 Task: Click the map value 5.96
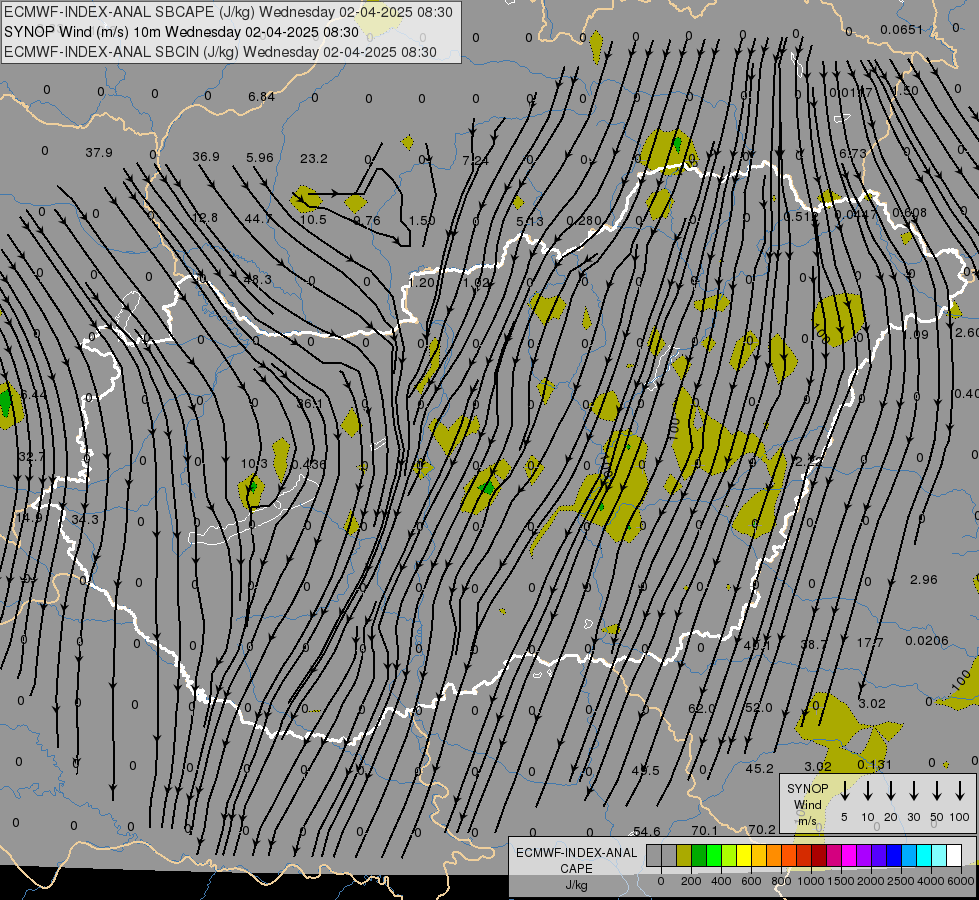(260, 157)
